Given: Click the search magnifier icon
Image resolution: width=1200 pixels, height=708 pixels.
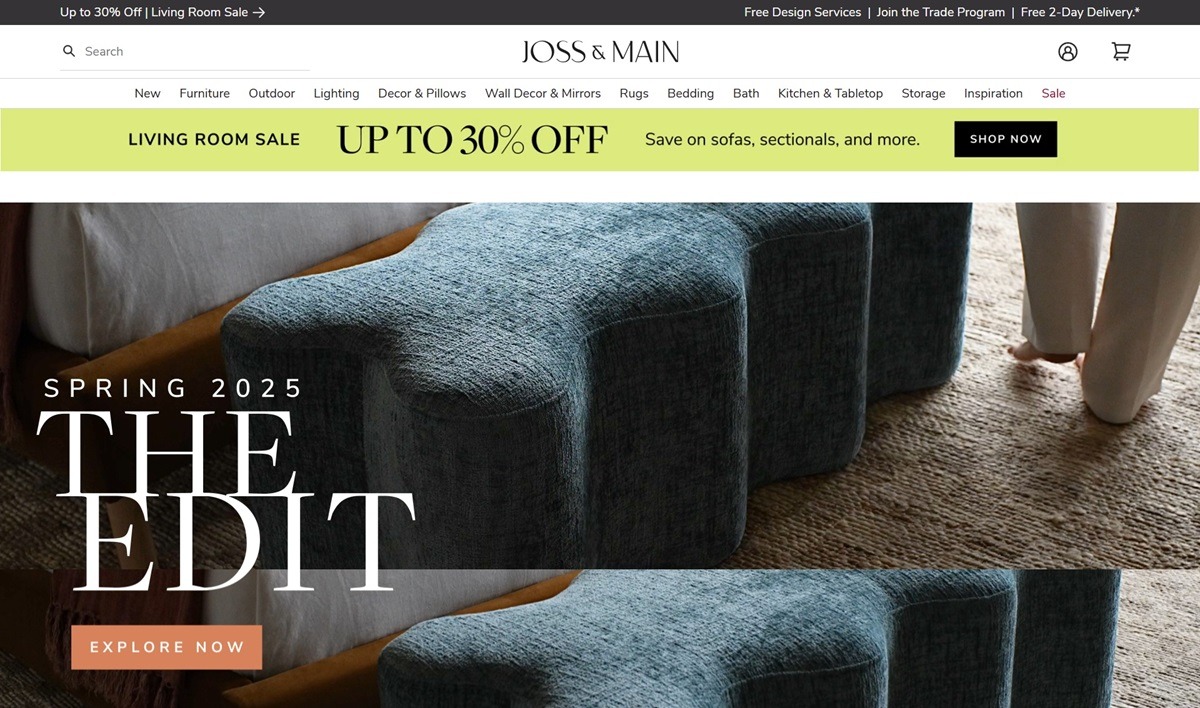Looking at the screenshot, I should pos(69,51).
